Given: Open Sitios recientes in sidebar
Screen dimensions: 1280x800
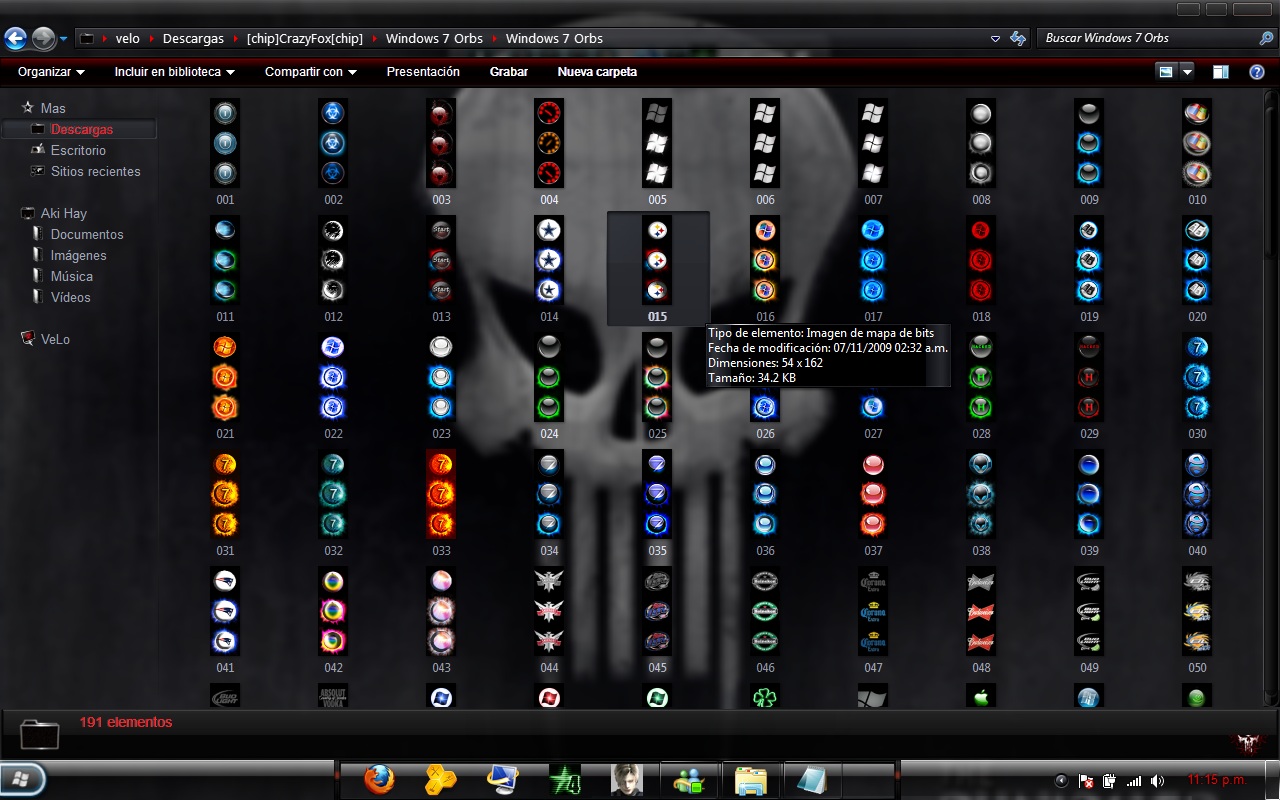Looking at the screenshot, I should [96, 171].
